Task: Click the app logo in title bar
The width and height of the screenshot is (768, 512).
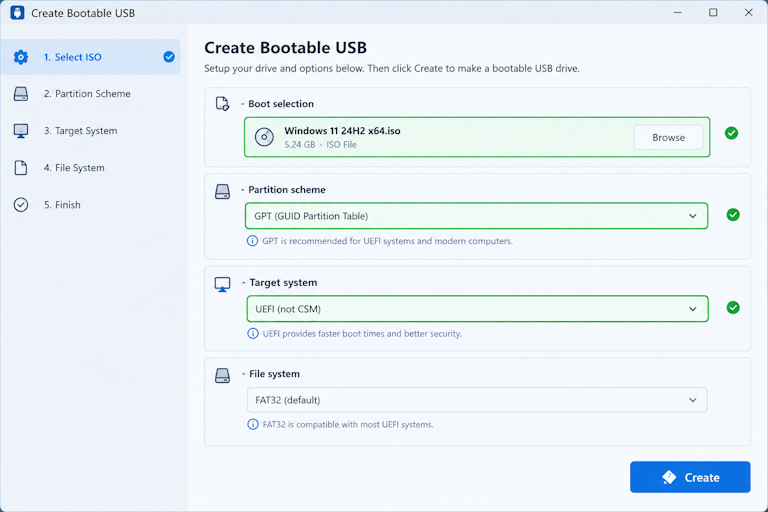Action: (17, 13)
